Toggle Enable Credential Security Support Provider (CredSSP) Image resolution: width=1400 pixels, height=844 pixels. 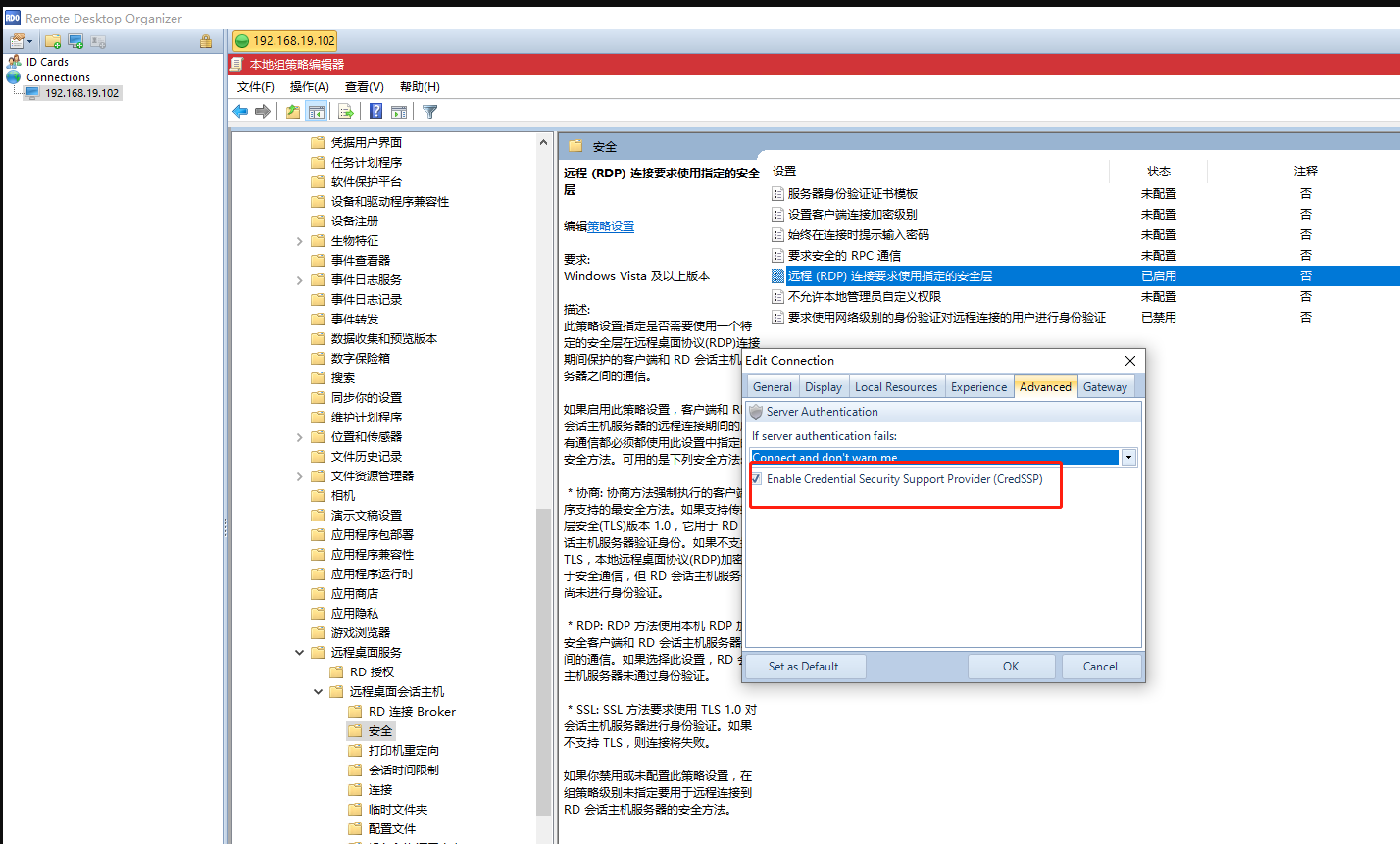pyautogui.click(x=756, y=478)
